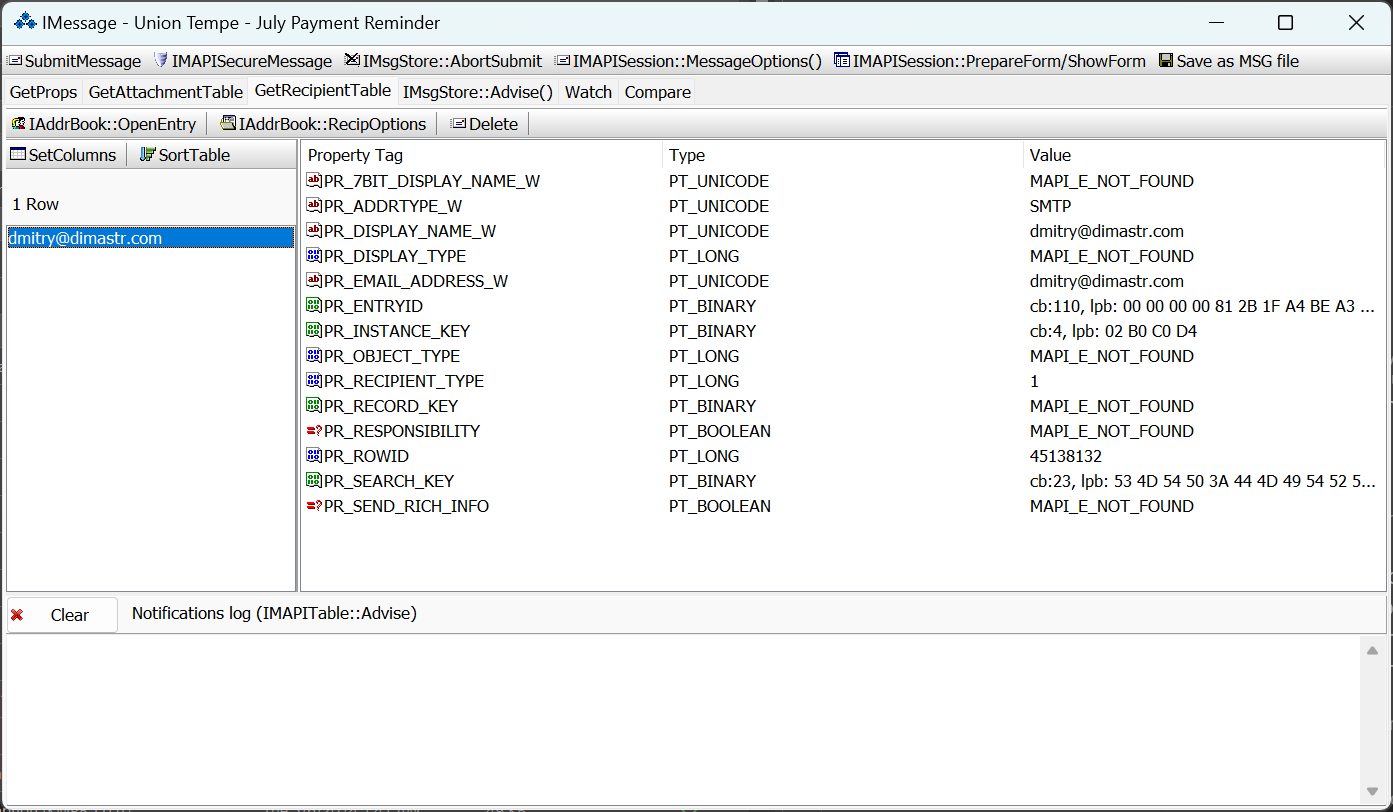Click icon beside PR_INSTANCE_KEY
1393x812 pixels.
(314, 331)
